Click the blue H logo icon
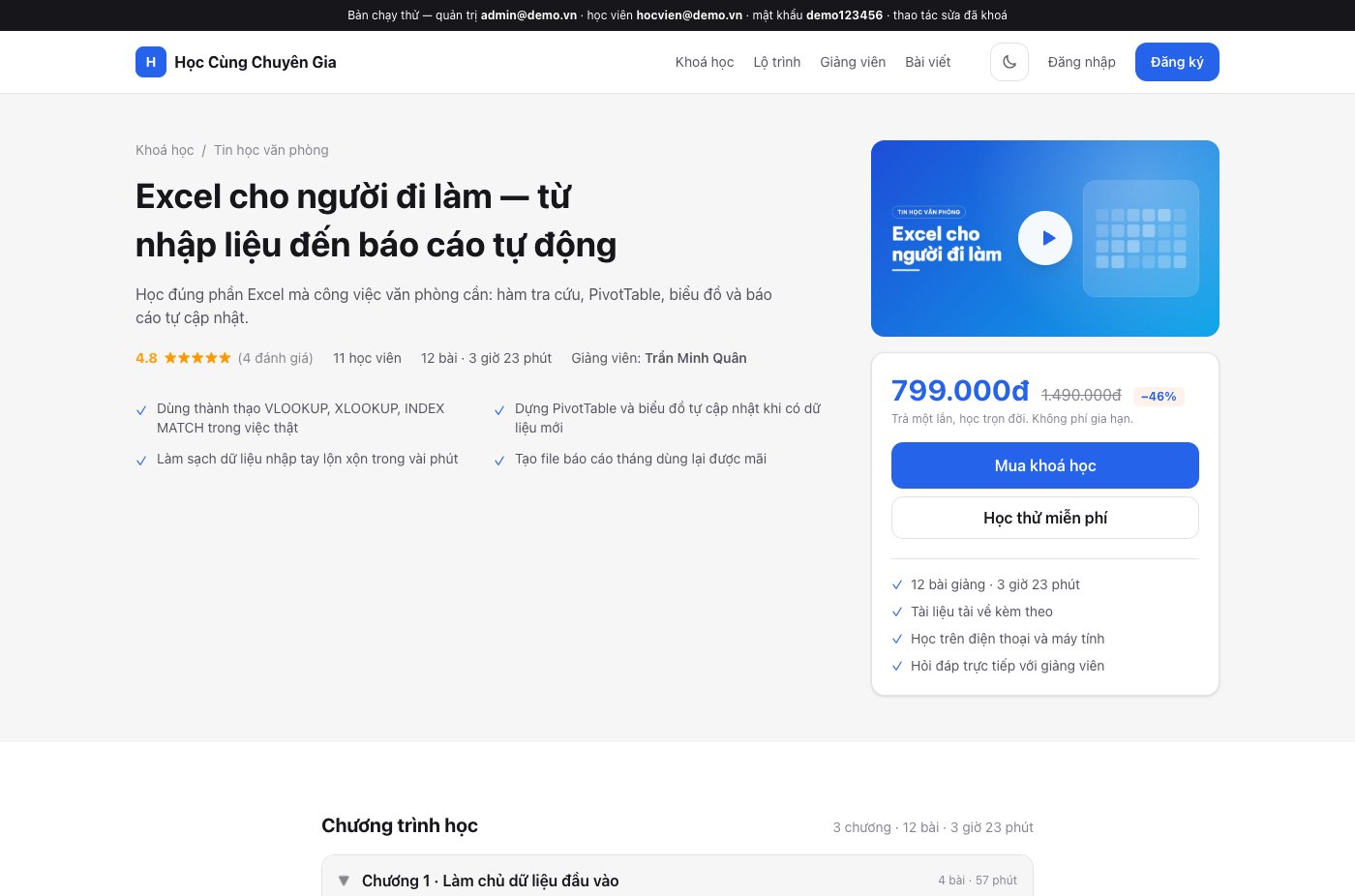This screenshot has height=896, width=1355. click(151, 62)
